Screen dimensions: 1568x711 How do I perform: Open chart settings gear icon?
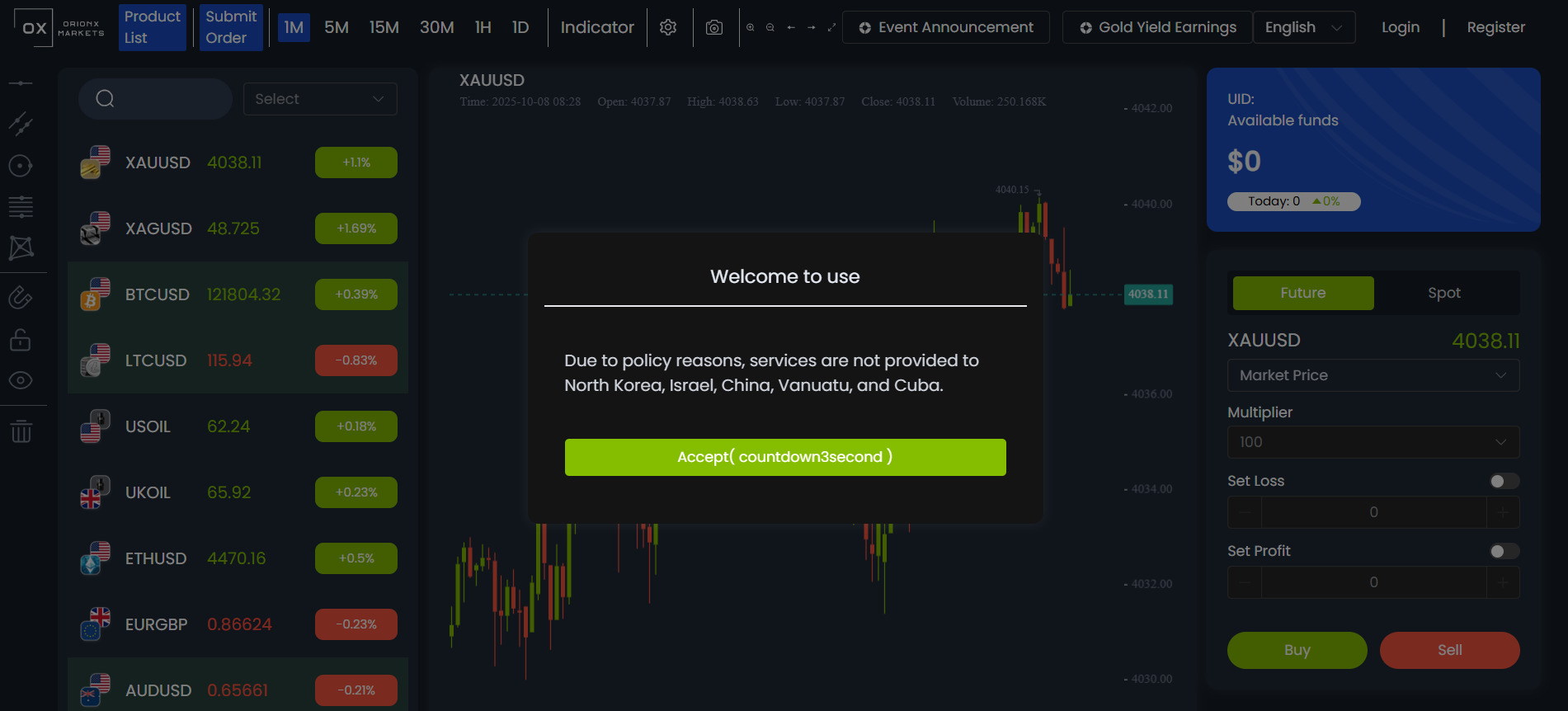click(668, 27)
